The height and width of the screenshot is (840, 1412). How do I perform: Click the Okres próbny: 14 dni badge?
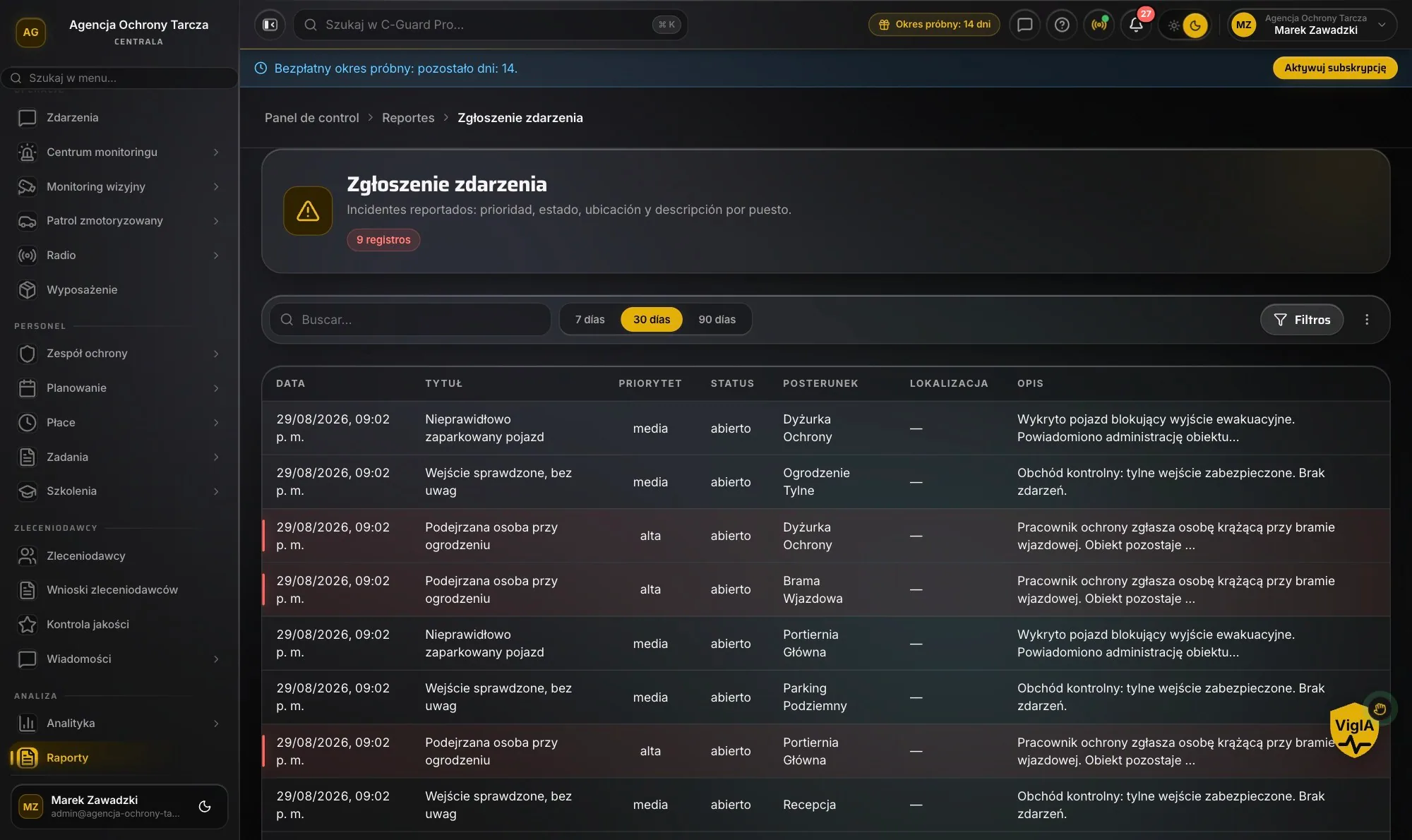click(x=934, y=25)
